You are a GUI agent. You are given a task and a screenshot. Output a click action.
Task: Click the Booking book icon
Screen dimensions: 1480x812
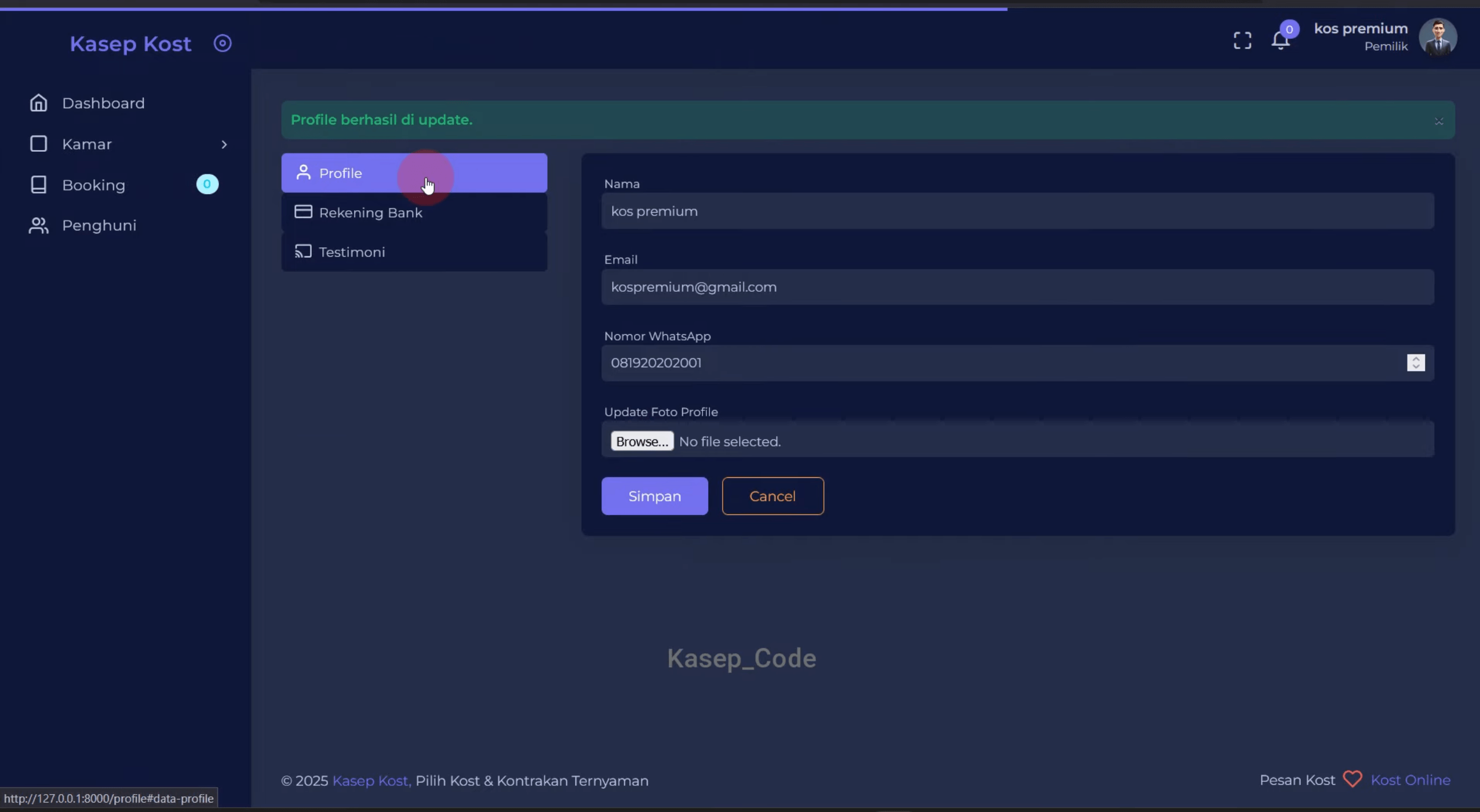39,185
